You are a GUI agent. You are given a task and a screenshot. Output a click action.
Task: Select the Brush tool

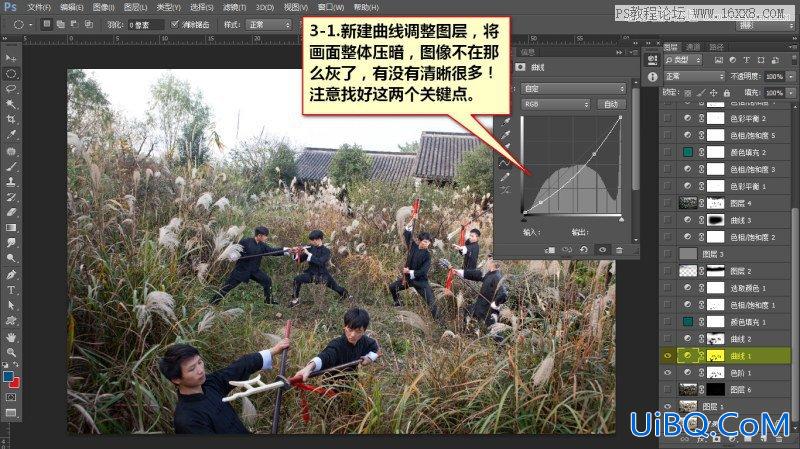point(11,166)
